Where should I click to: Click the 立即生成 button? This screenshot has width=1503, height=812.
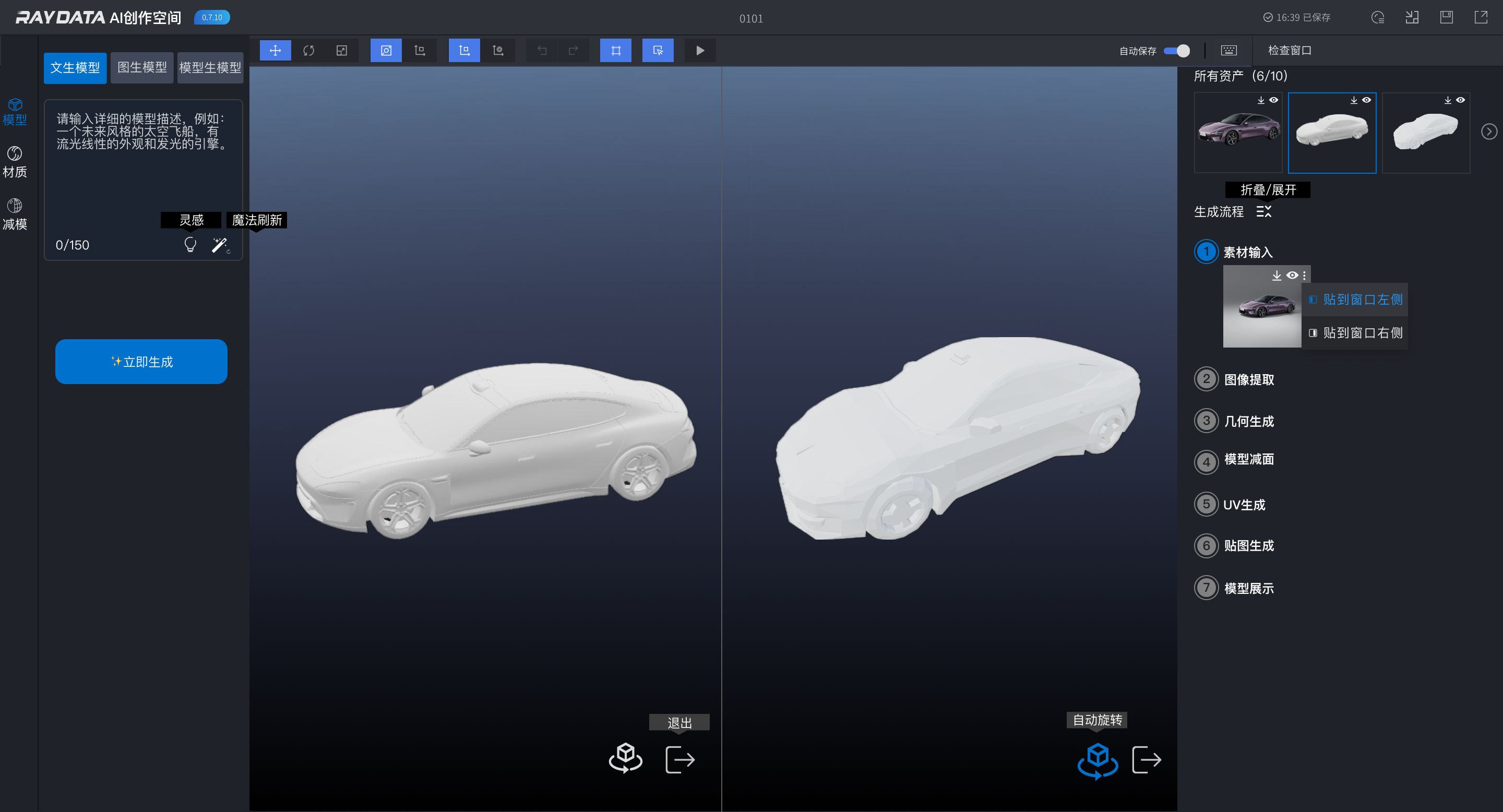[141, 362]
